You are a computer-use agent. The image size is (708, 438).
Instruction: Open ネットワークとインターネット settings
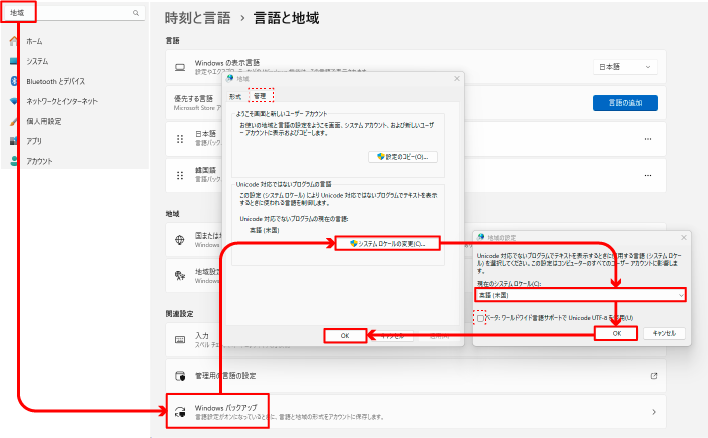click(14, 101)
